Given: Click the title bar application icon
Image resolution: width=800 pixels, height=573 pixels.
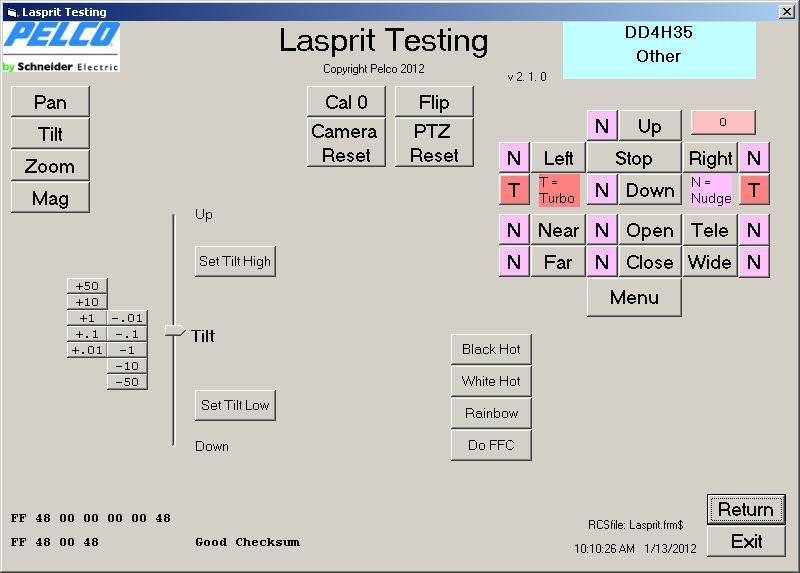Looking at the screenshot, I should point(12,12).
